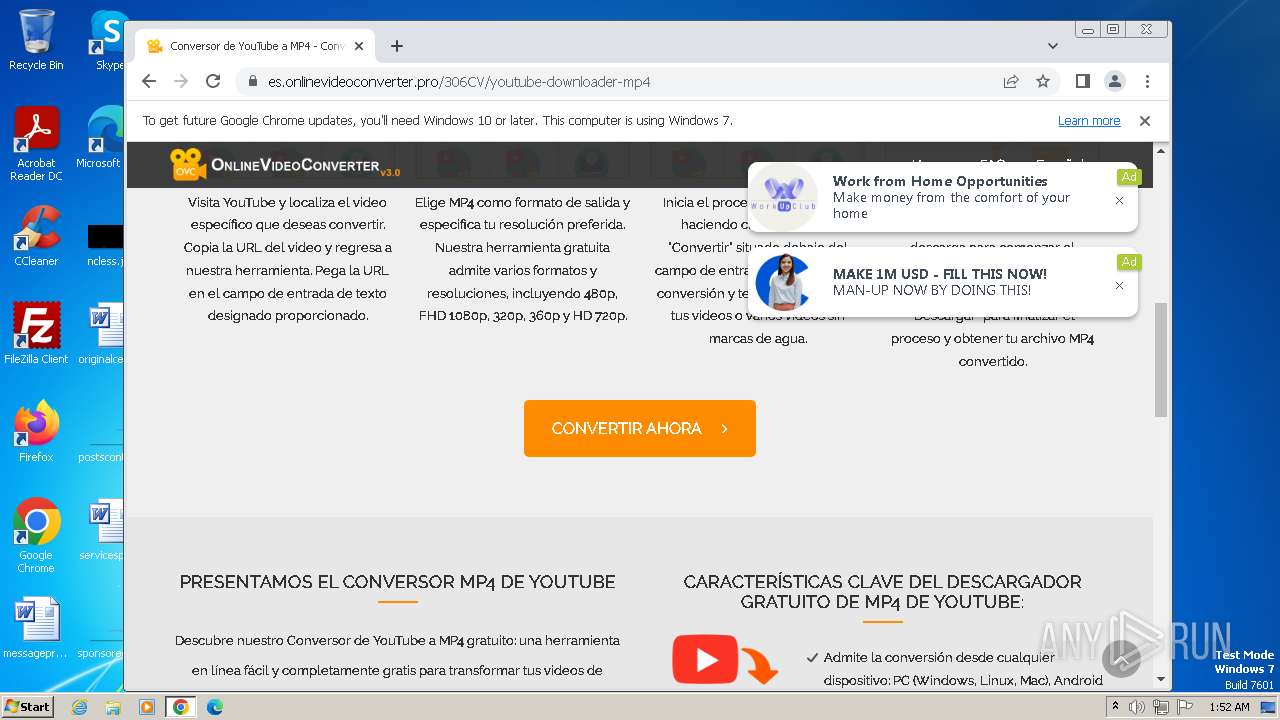
Task: Click the Chrome taskbar button
Action: click(181, 707)
